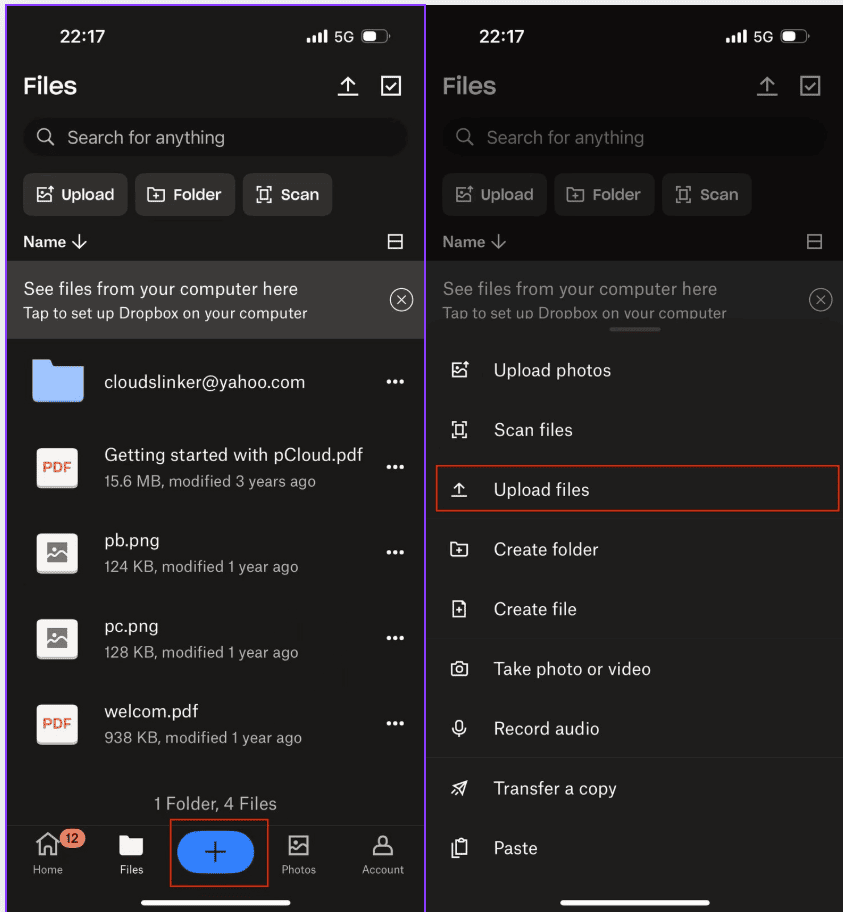Tap the '1 Folder, 4 Files' summary text
The width and height of the screenshot is (843, 912).
215,804
